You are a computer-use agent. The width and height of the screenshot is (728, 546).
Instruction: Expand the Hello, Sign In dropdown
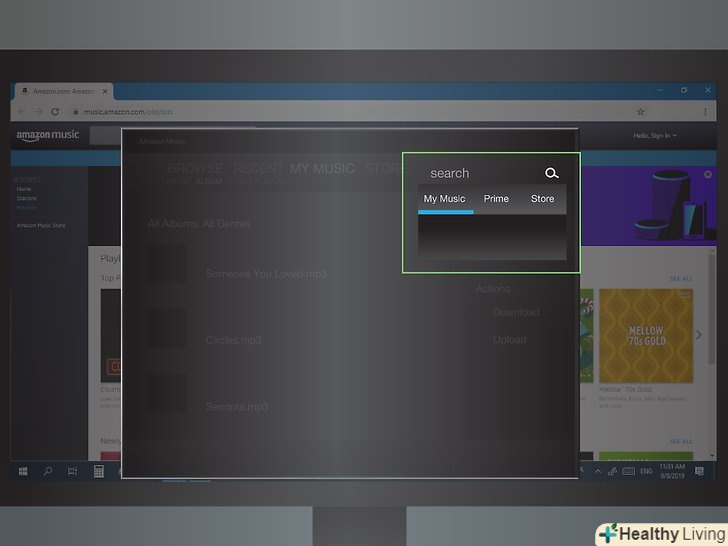click(655, 136)
